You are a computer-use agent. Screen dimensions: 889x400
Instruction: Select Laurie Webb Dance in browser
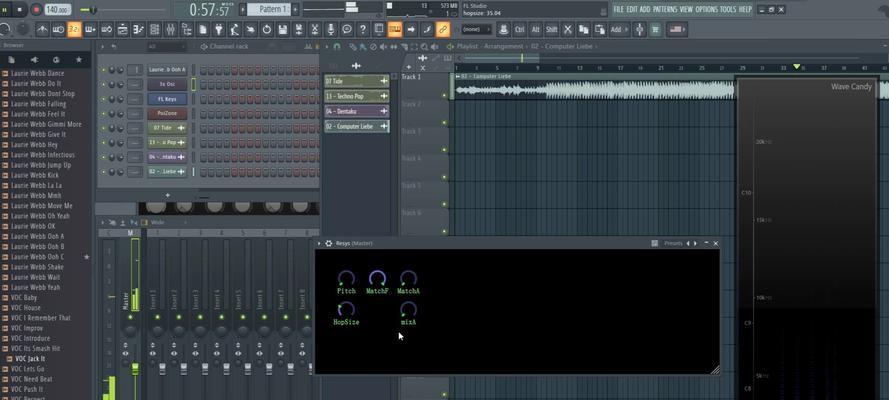click(37, 73)
